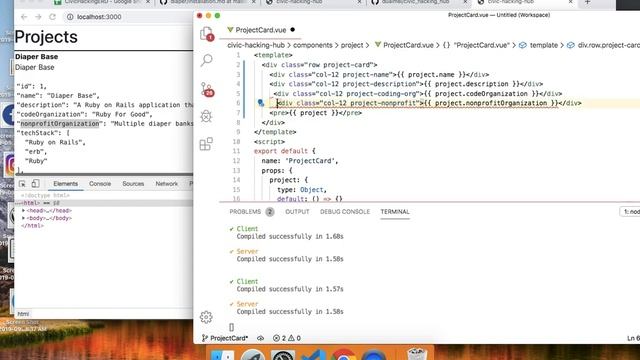Image resolution: width=640 pixels, height=360 pixels.
Task: Click the unsaved dot on ProjectCard.vue tab
Action: pyautogui.click(x=293, y=30)
